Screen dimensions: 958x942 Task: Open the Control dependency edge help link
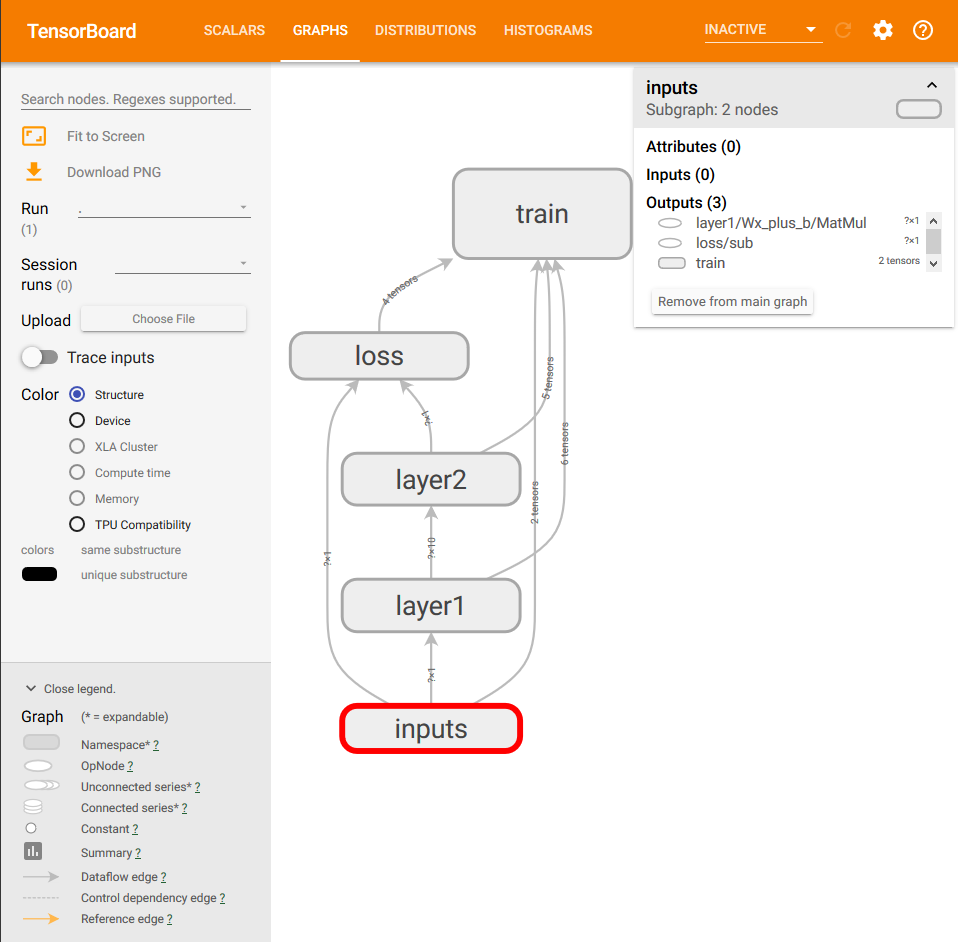point(222,898)
